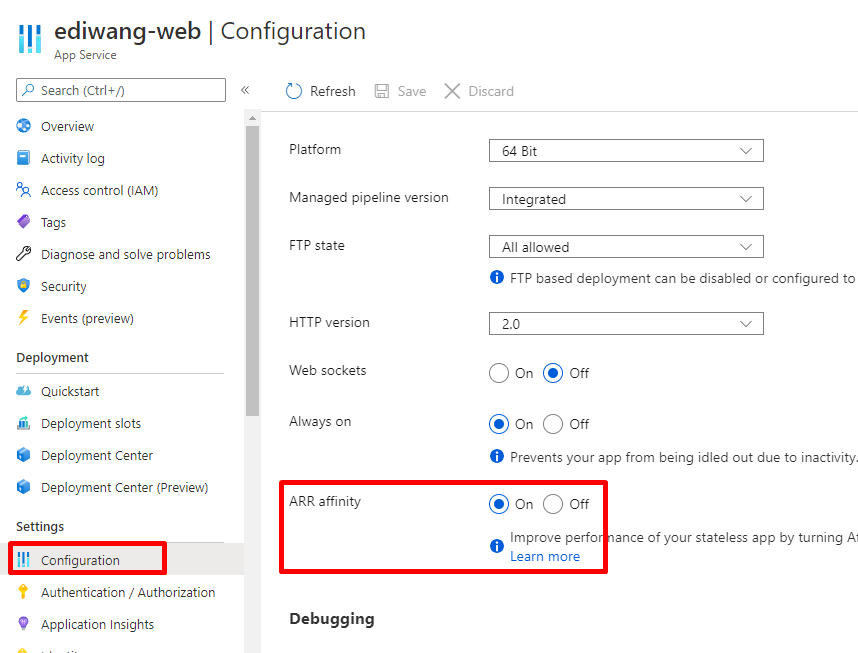Set Always on to Off
Viewport: 858px width, 653px height.
(x=553, y=424)
